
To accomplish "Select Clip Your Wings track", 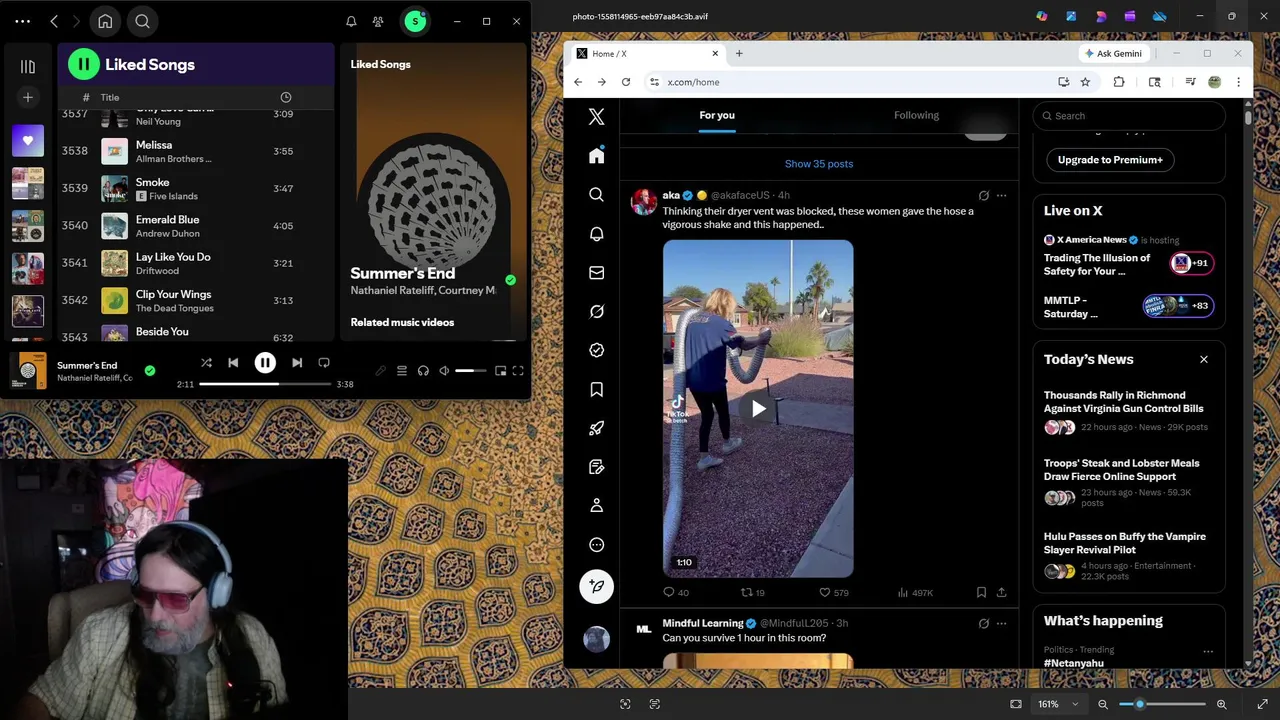I will 195,300.
